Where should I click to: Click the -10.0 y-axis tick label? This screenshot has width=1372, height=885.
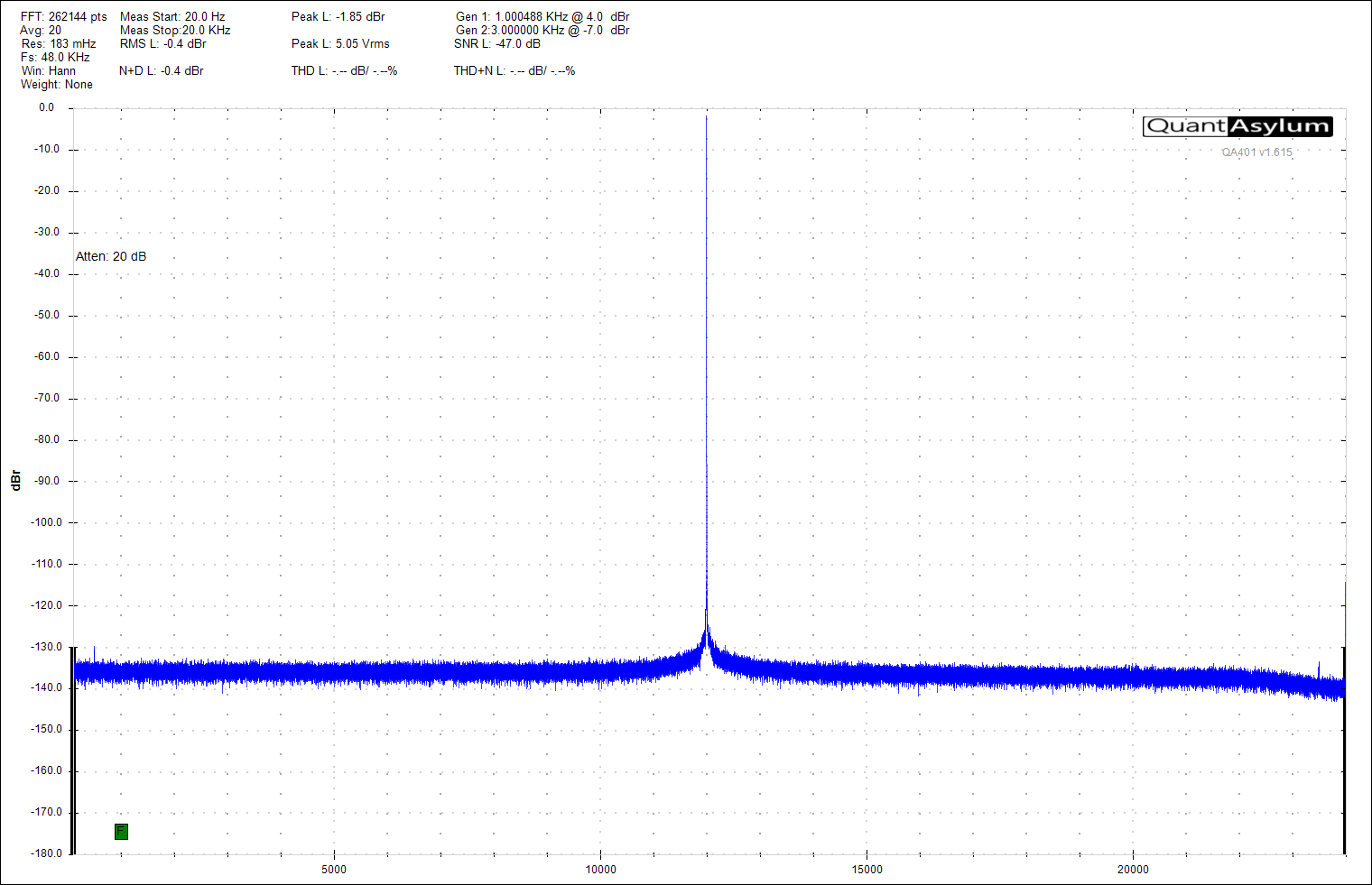[x=47, y=149]
